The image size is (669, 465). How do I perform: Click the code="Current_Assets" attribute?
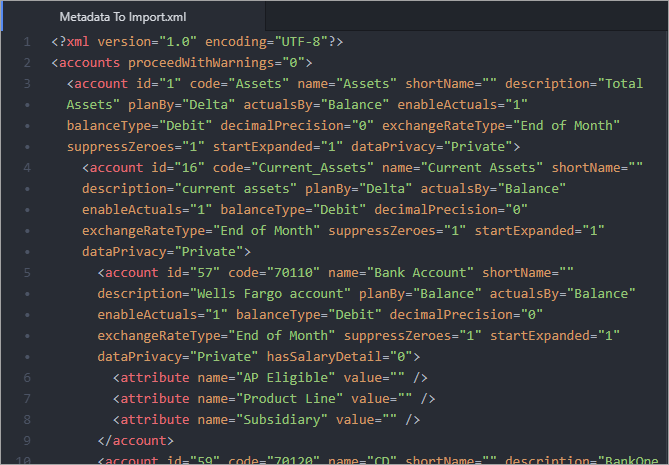point(293,168)
